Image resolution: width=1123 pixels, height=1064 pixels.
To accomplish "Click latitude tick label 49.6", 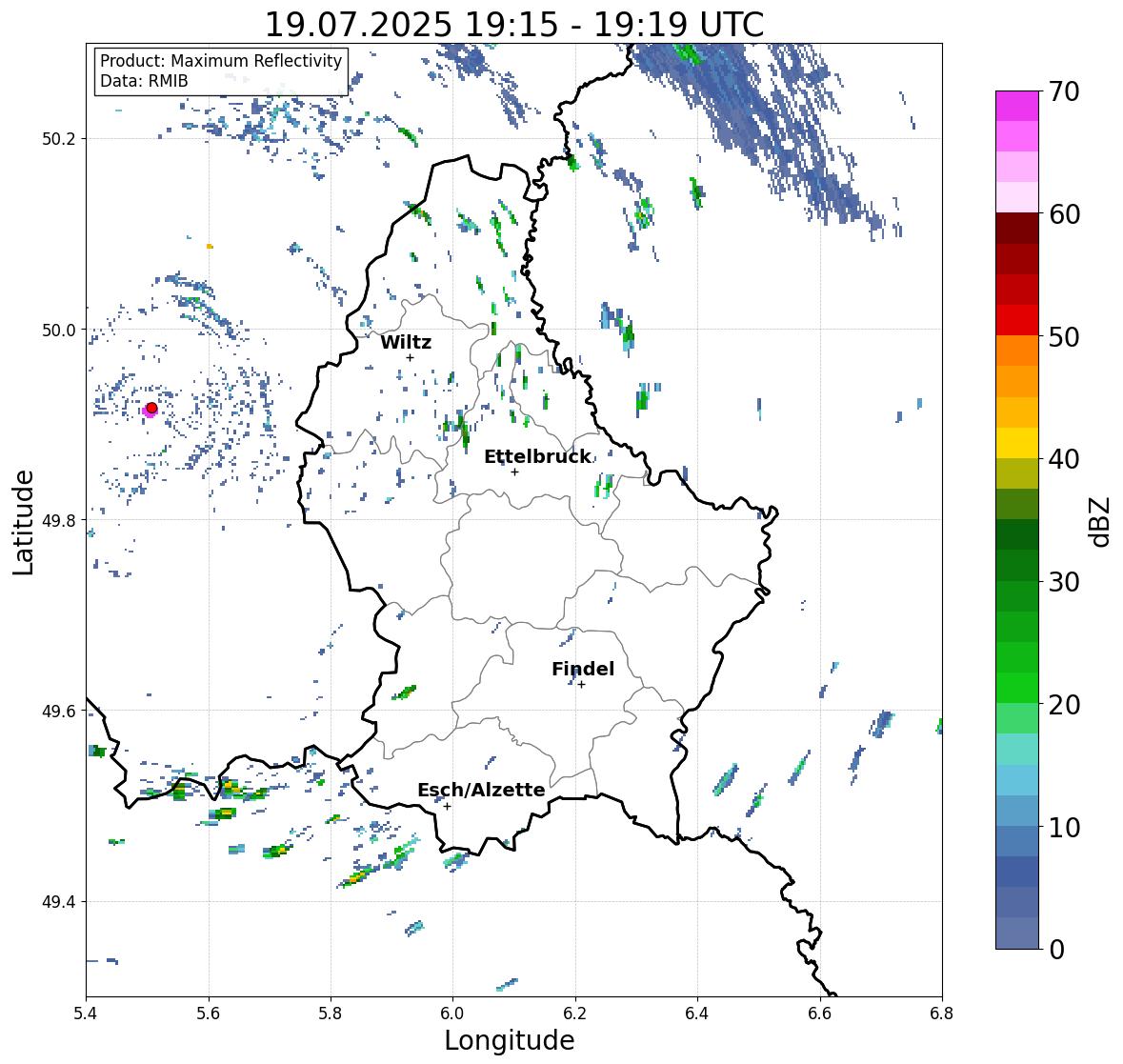I will coord(59,711).
